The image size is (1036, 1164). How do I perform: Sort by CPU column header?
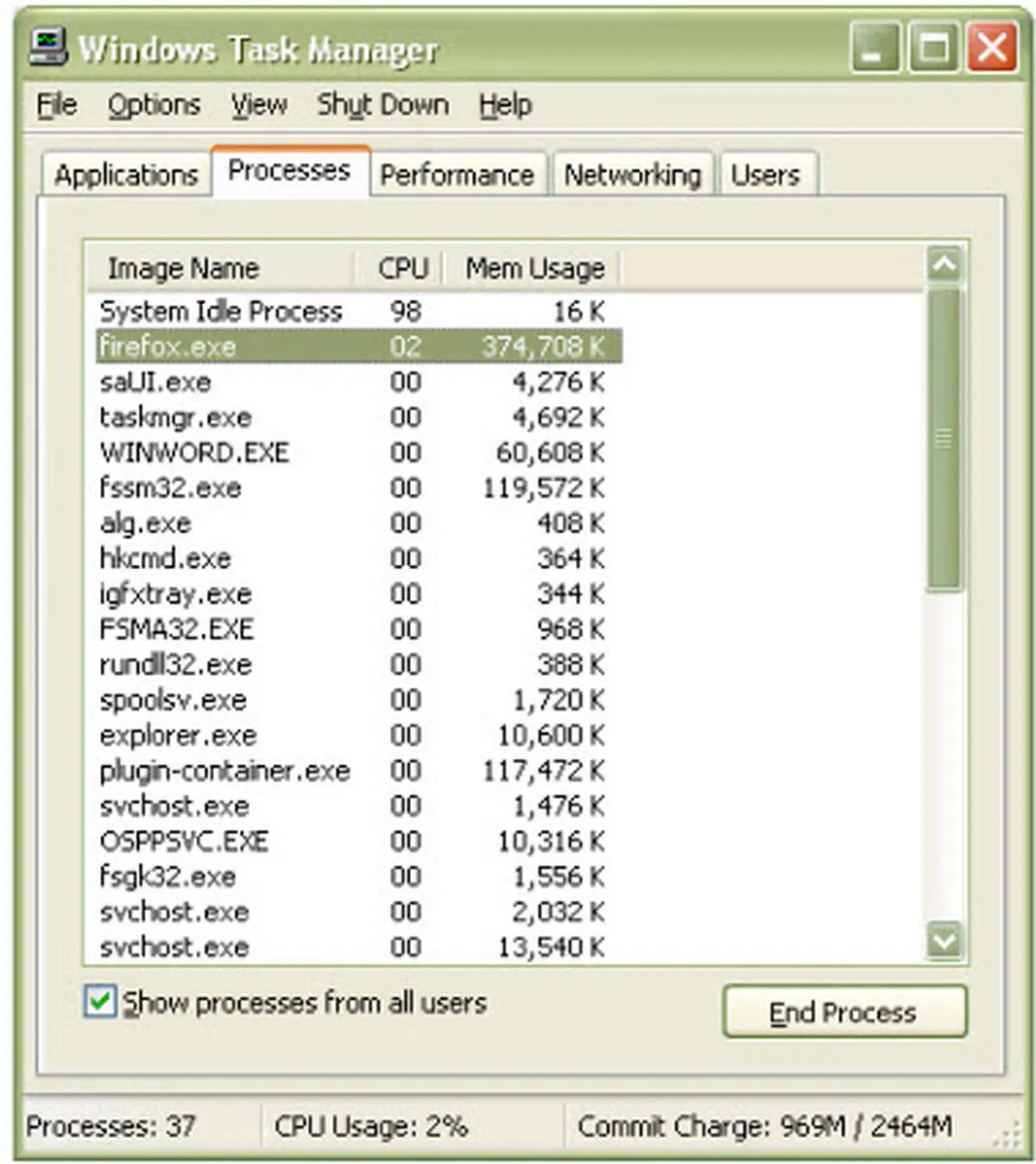coord(400,268)
